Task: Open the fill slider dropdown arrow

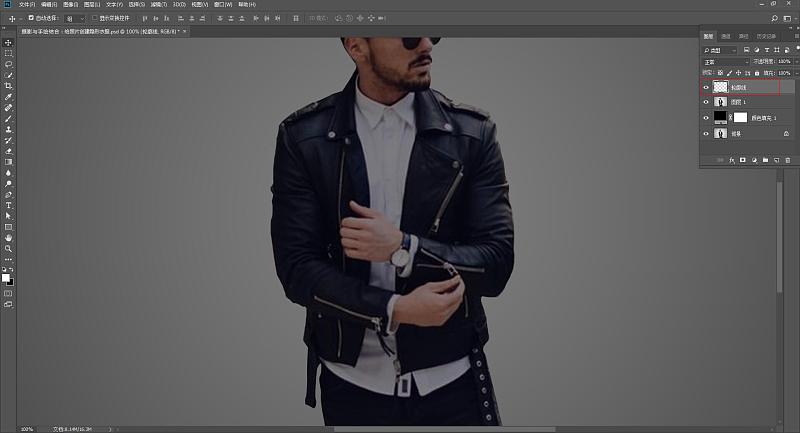Action: click(796, 73)
